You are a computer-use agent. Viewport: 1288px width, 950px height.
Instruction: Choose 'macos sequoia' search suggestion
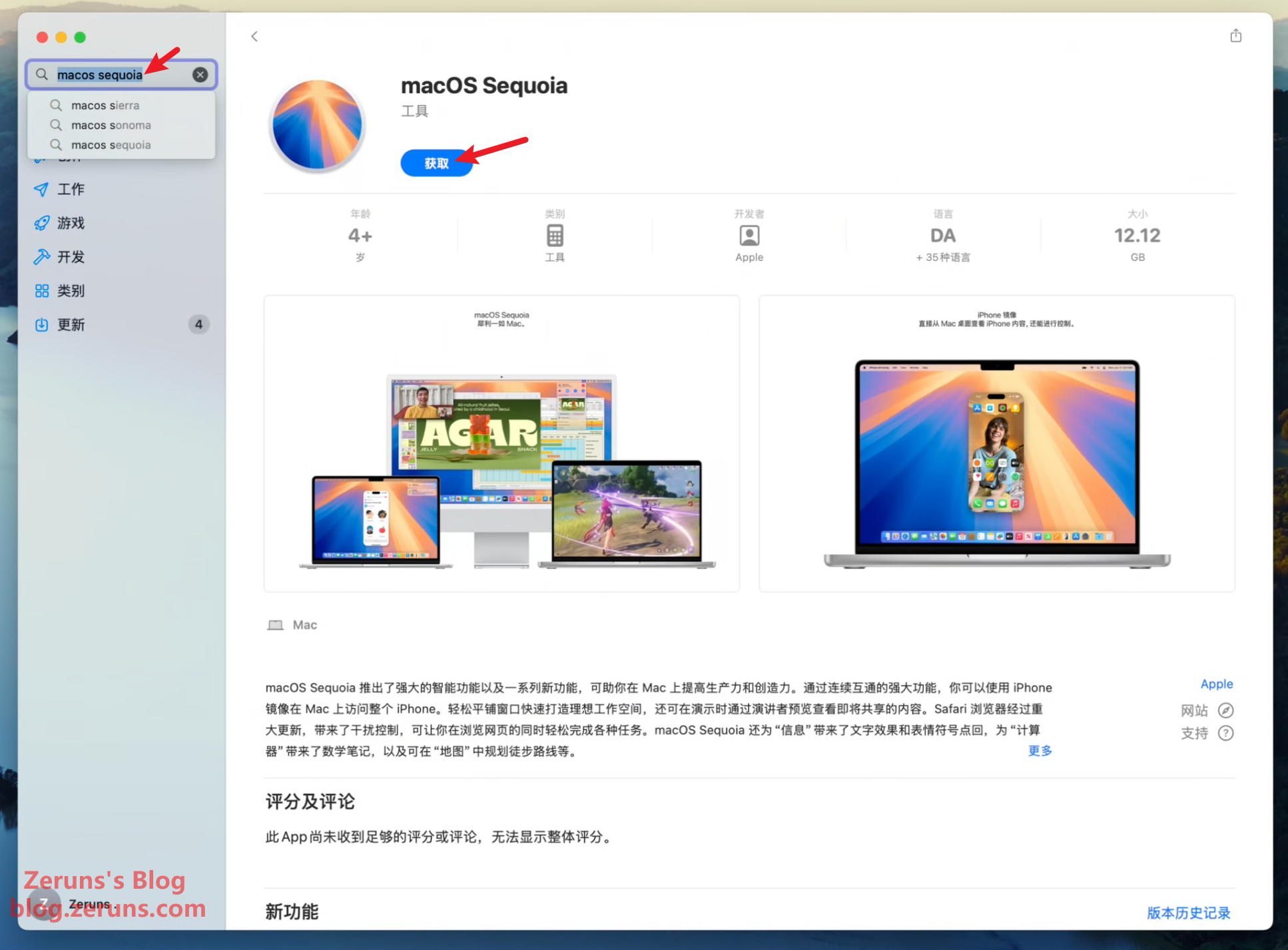tap(111, 145)
